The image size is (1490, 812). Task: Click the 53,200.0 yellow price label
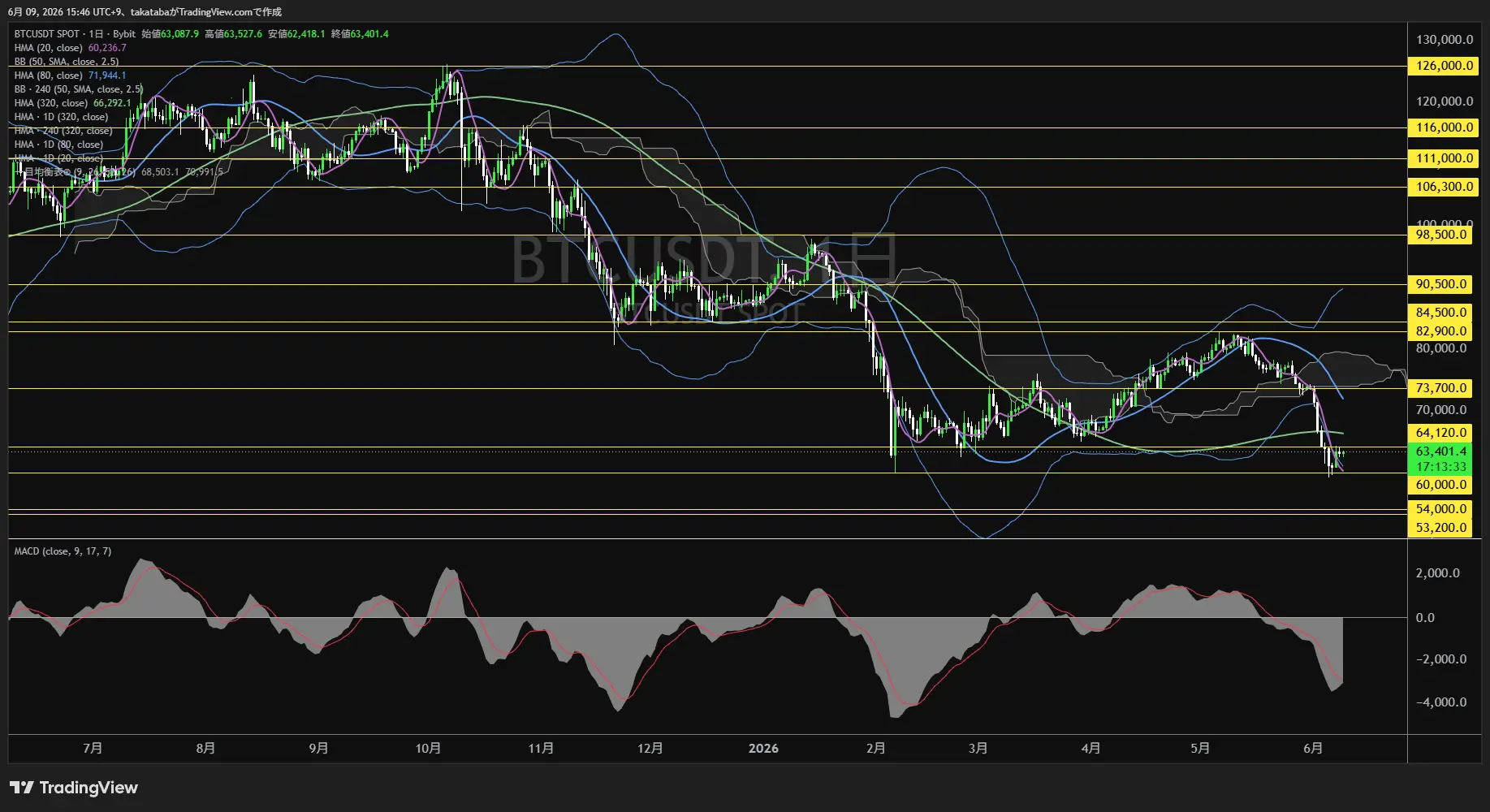[1441, 528]
